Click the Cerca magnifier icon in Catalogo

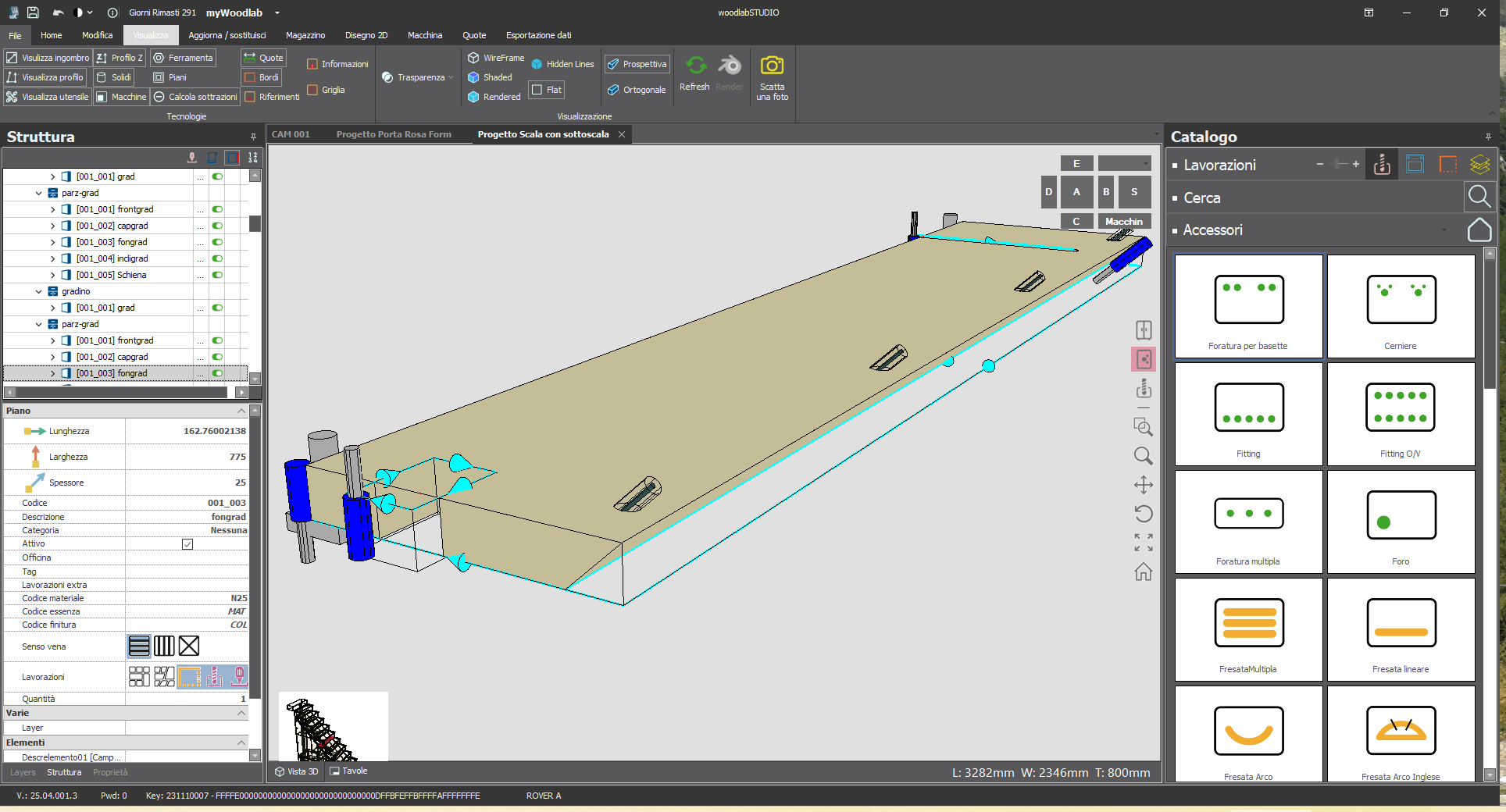pos(1479,197)
